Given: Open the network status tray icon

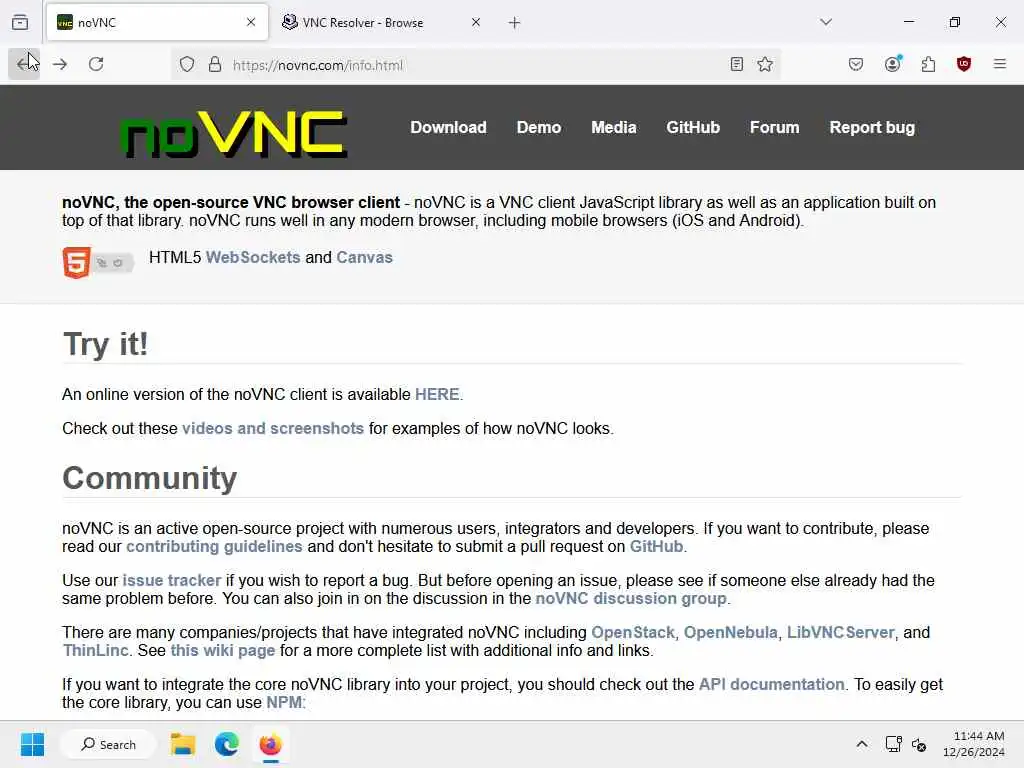Looking at the screenshot, I should click(893, 744).
